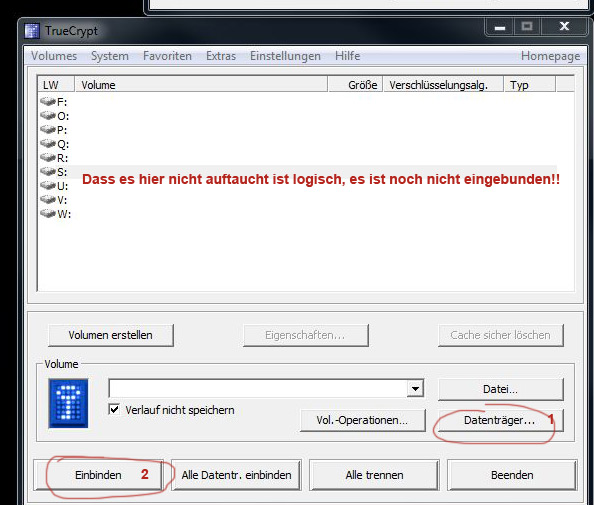Expand the volume path dropdown arrow
The image size is (594, 505).
click(415, 389)
